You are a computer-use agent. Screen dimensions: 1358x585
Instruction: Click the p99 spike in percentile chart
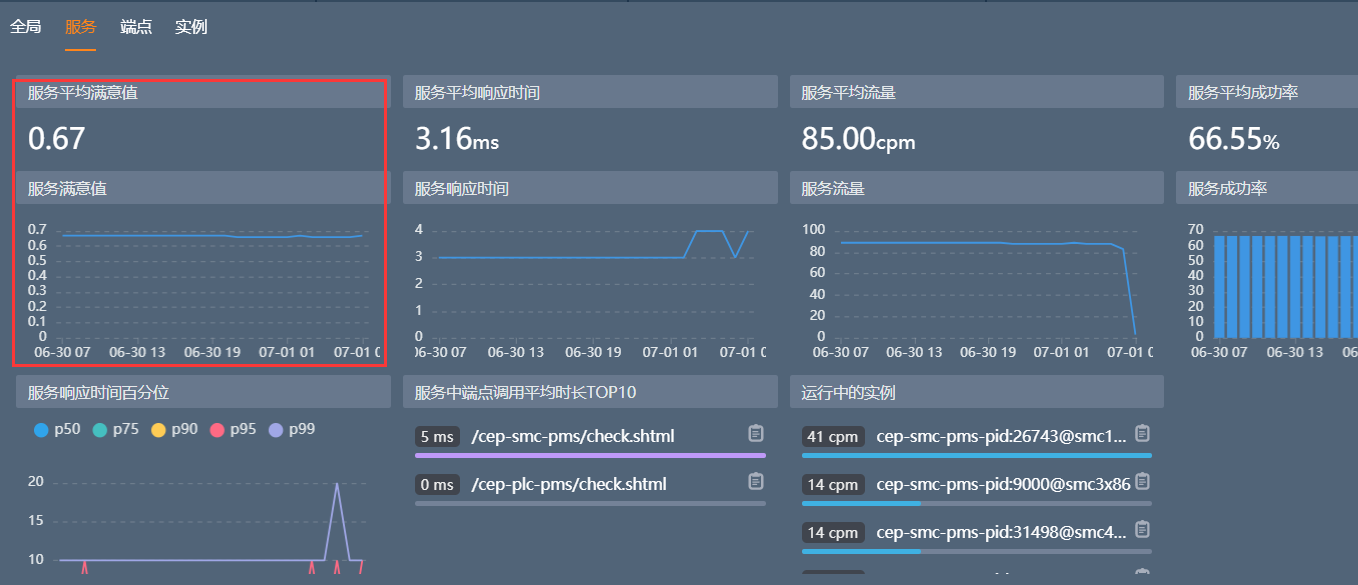337,484
